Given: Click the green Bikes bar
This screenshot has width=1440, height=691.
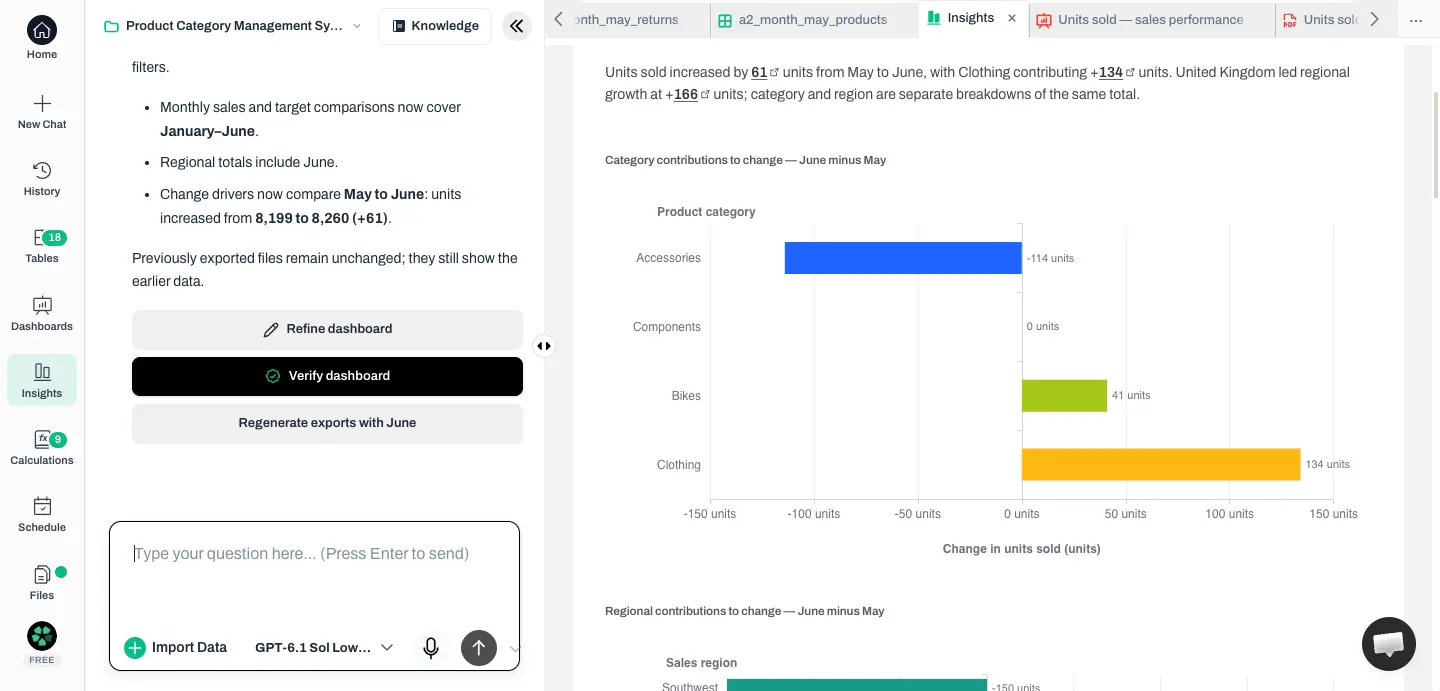Looking at the screenshot, I should point(1064,396).
